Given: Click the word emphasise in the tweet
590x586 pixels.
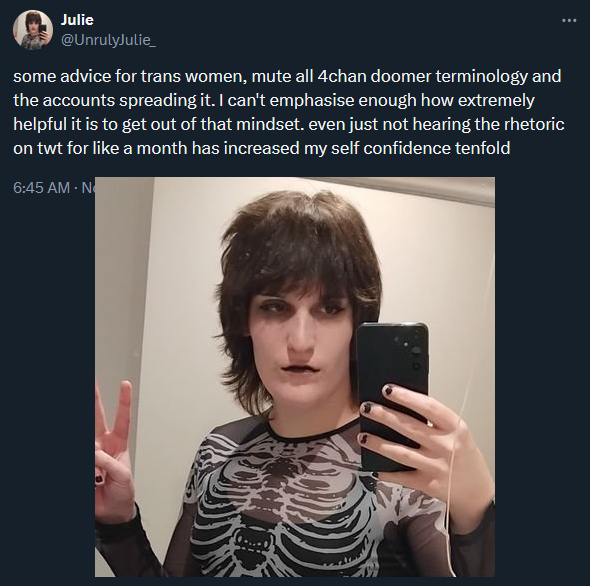Looking at the screenshot, I should pos(310,100).
